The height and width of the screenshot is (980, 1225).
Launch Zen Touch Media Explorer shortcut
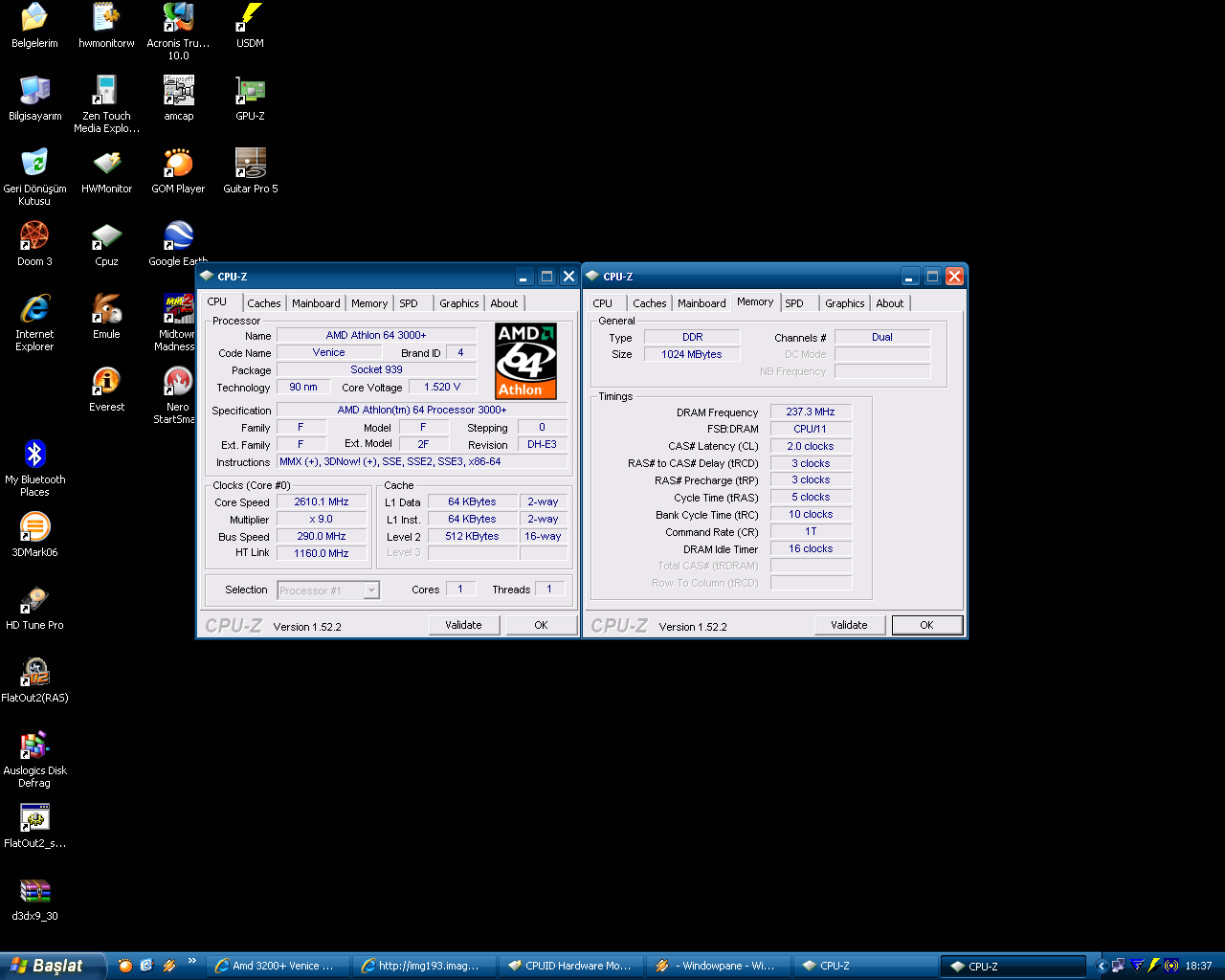106,104
